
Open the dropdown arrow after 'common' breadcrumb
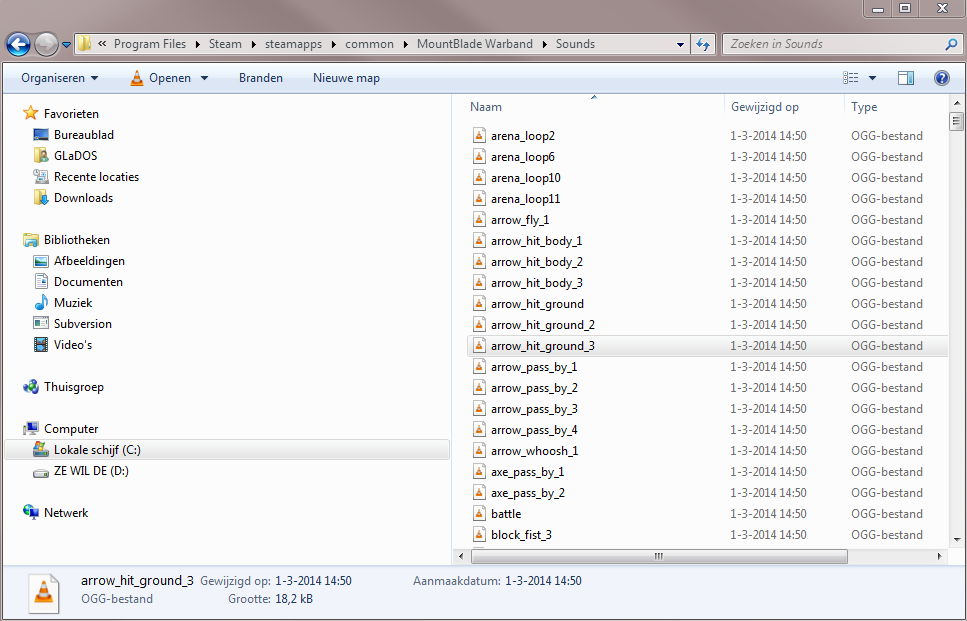tap(405, 44)
